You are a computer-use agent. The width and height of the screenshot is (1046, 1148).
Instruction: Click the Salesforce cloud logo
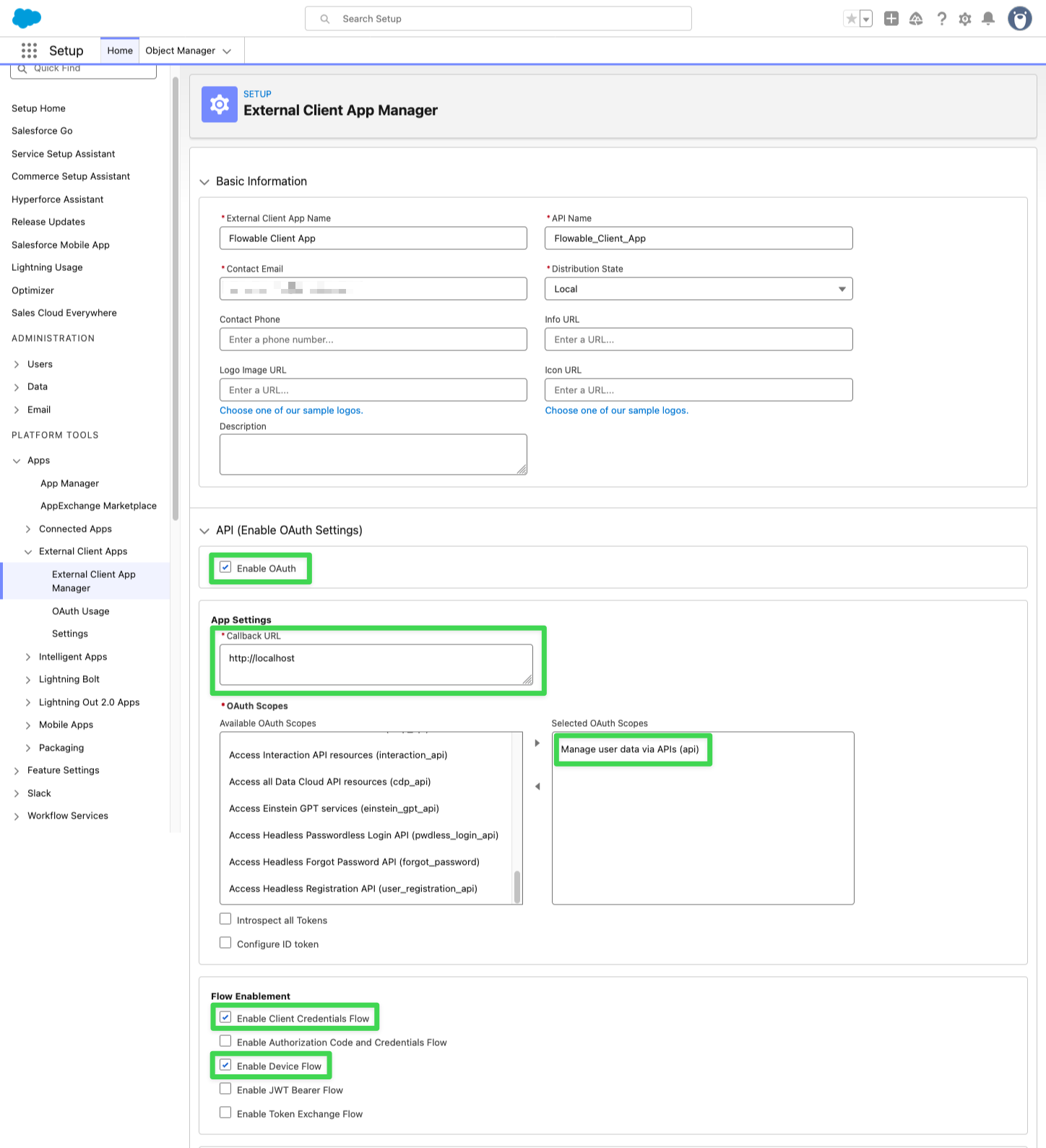[27, 18]
